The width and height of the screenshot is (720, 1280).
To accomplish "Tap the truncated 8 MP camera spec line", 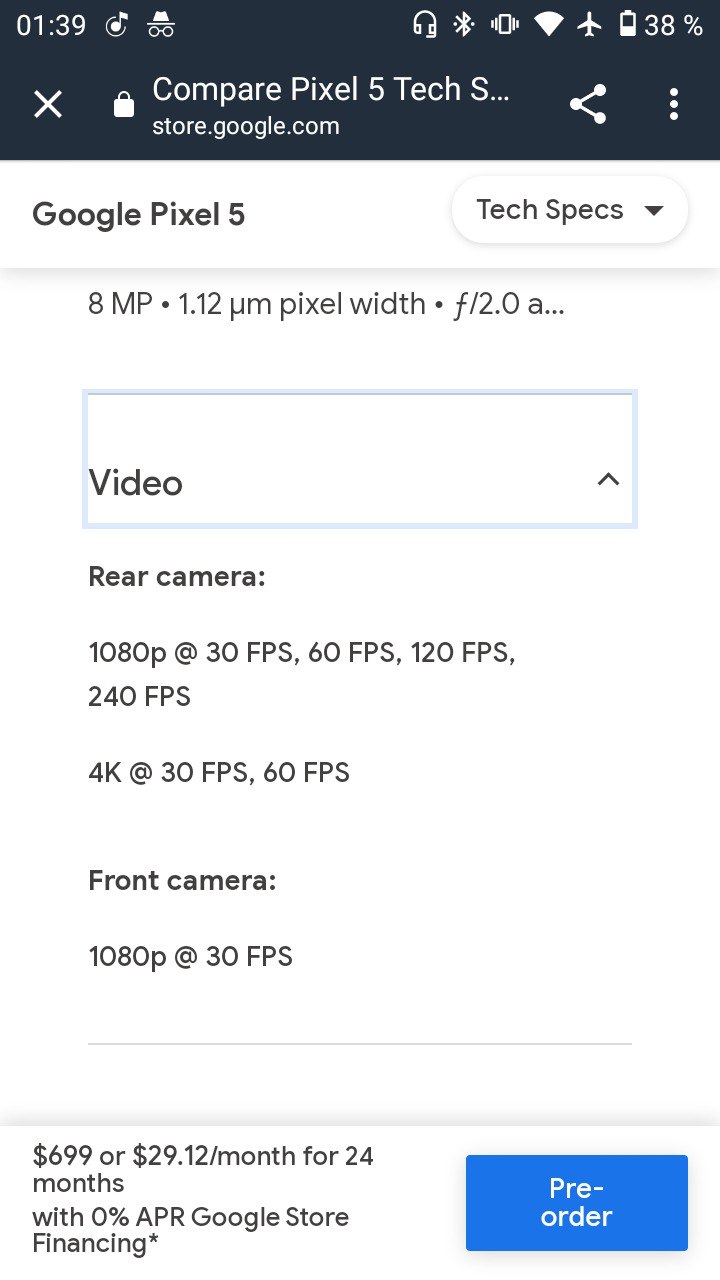I will [x=326, y=304].
